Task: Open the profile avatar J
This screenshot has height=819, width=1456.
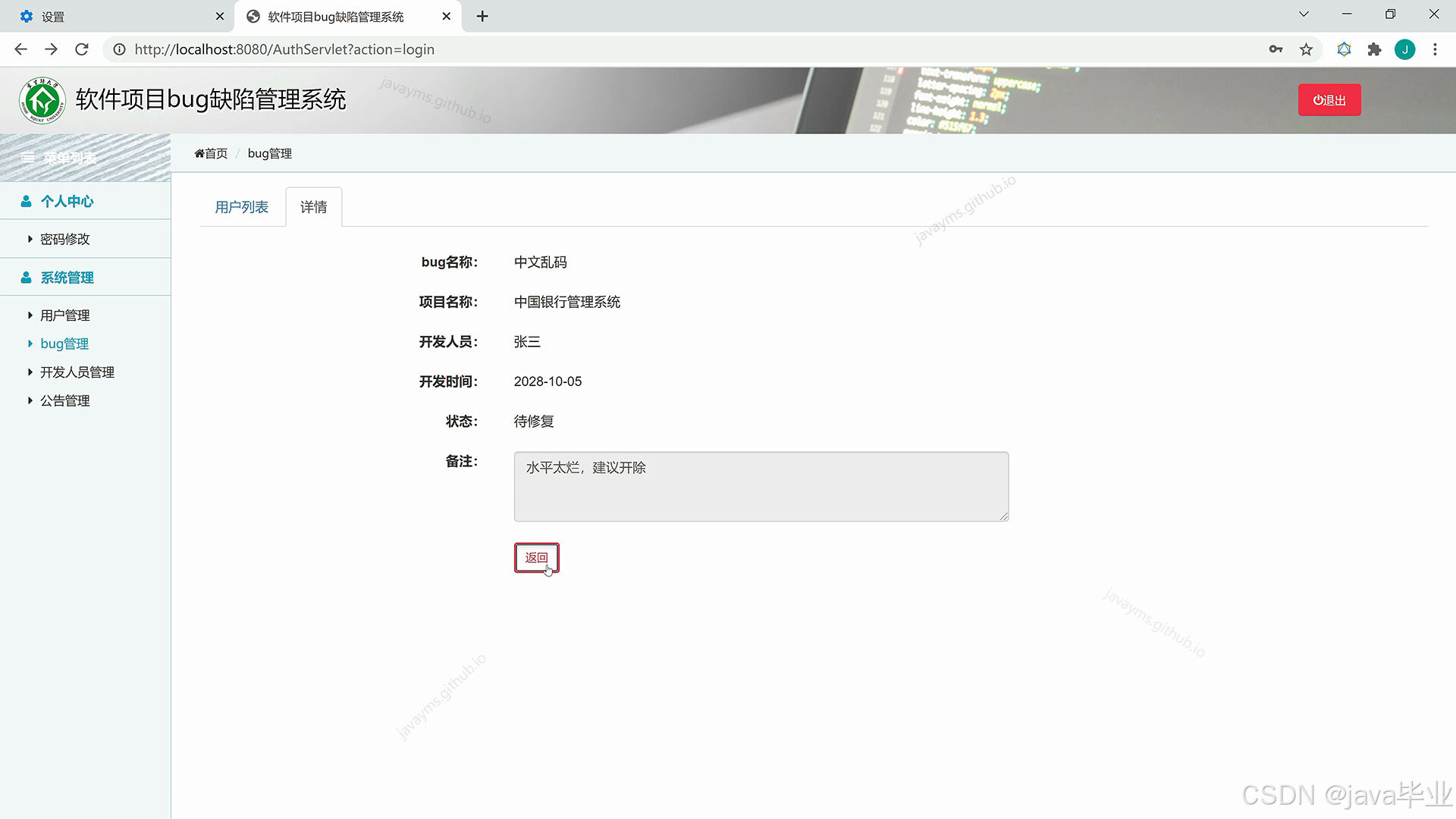Action: (1404, 49)
